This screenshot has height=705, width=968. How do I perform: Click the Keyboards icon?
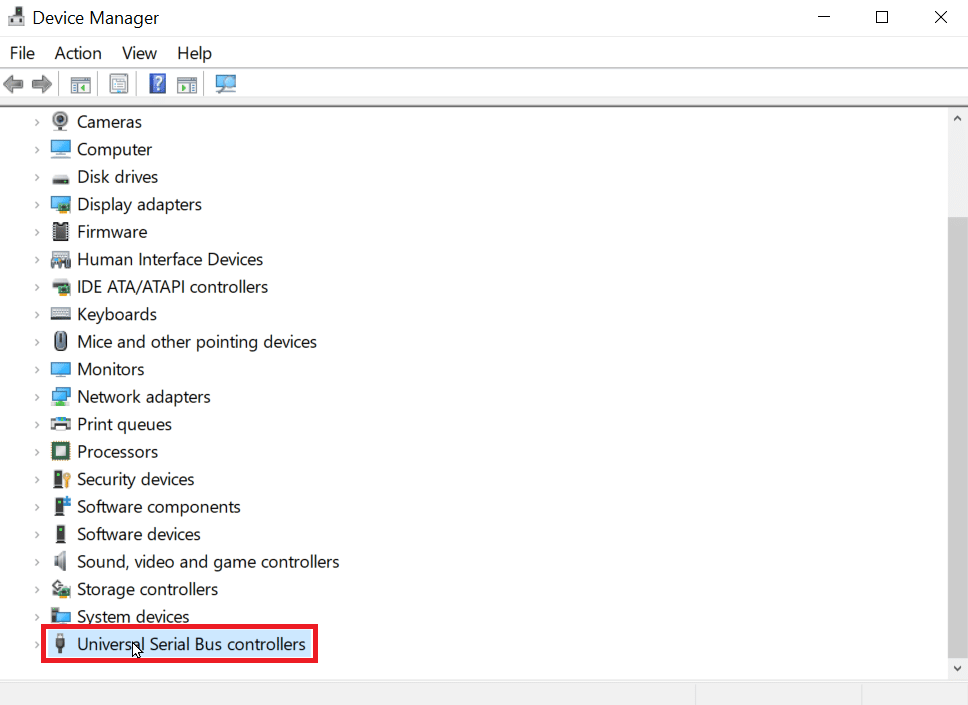tap(60, 314)
